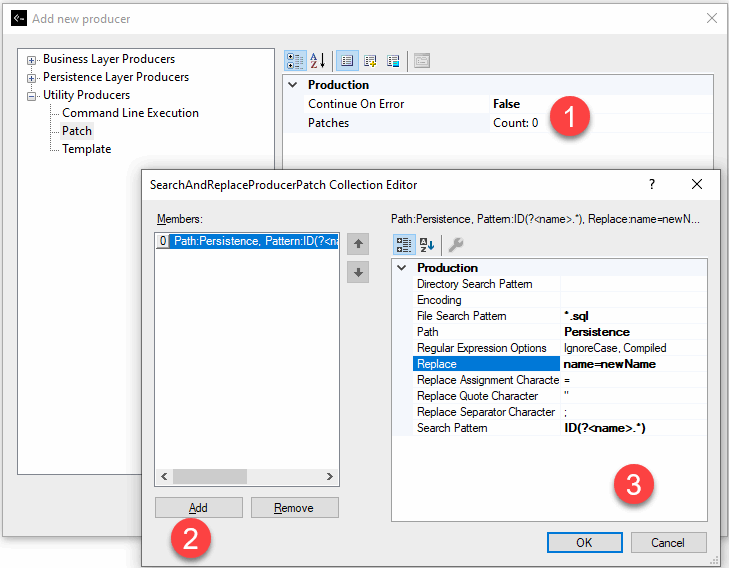Move selected member up with arrow button
The height and width of the screenshot is (568, 729).
click(x=358, y=244)
